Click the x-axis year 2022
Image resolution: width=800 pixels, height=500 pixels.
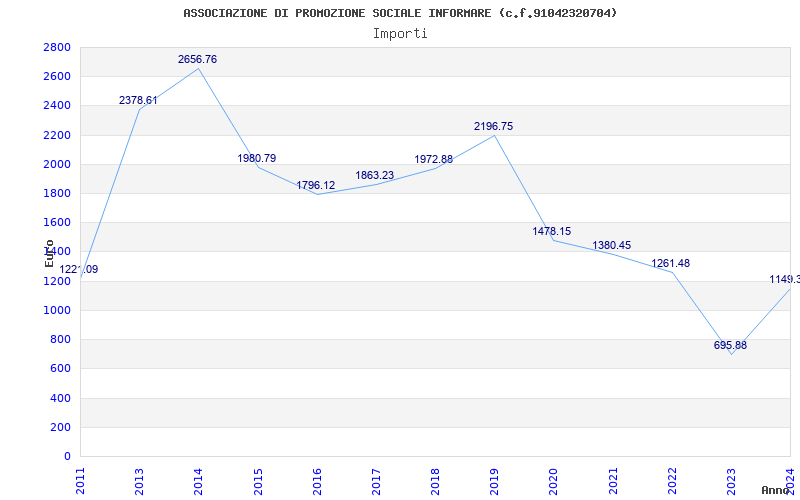pyautogui.click(x=672, y=482)
